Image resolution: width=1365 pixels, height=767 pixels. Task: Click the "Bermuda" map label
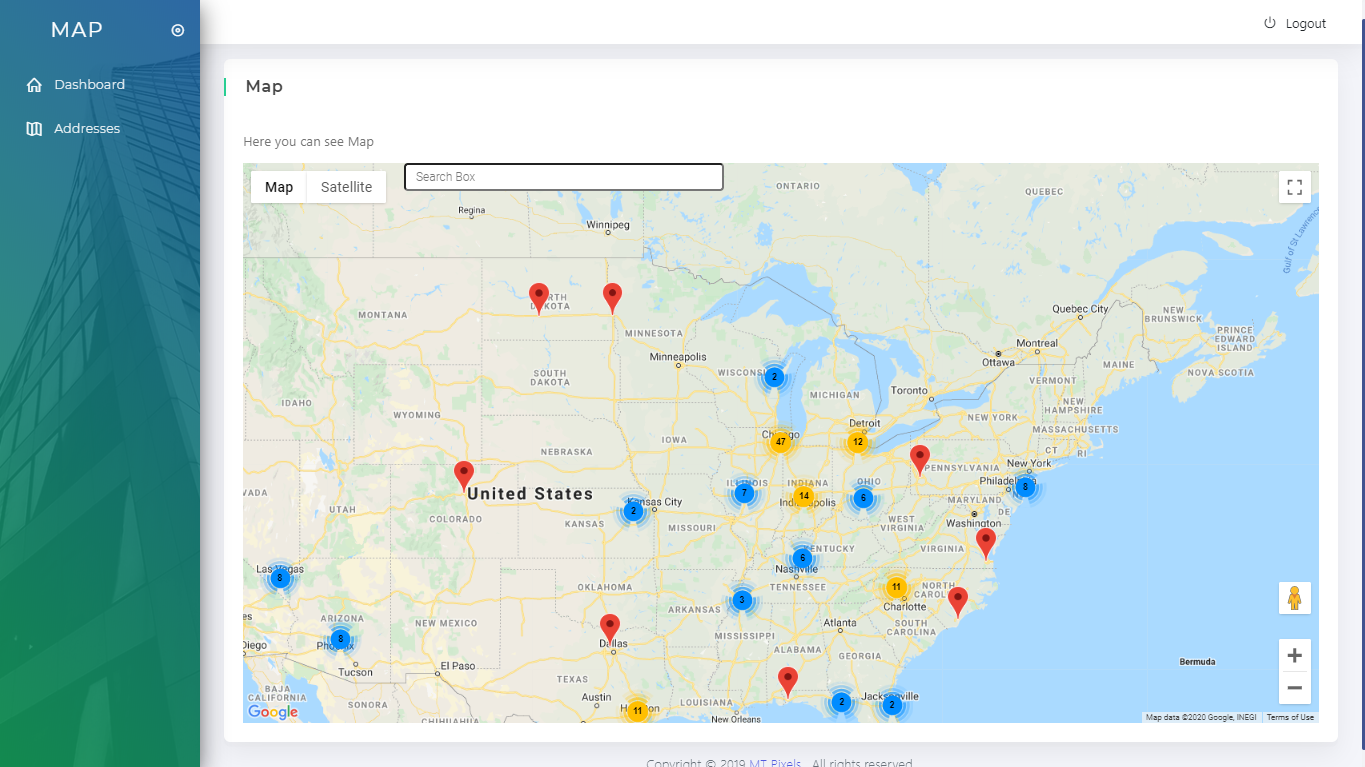point(1197,662)
